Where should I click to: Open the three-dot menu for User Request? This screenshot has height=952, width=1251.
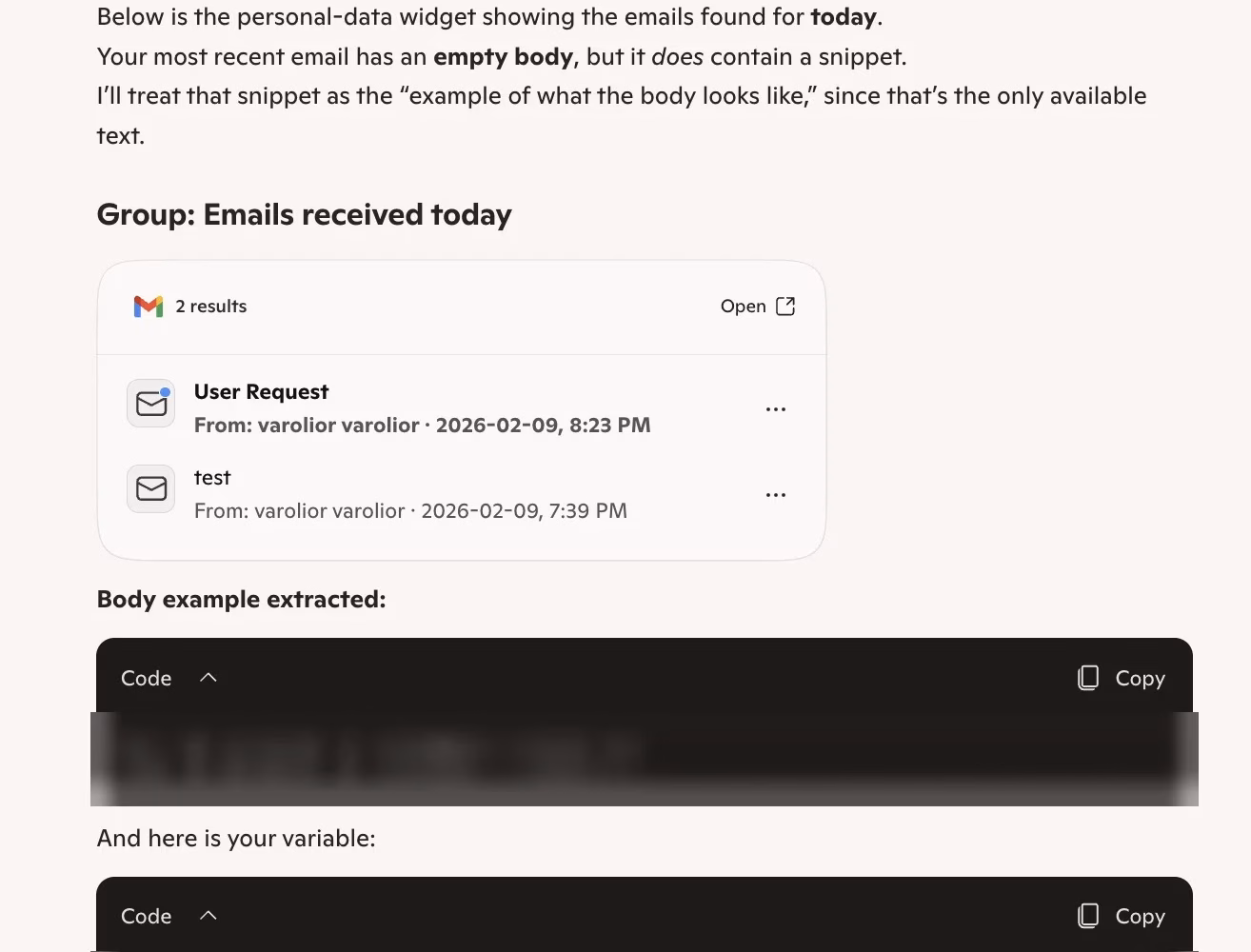776,409
